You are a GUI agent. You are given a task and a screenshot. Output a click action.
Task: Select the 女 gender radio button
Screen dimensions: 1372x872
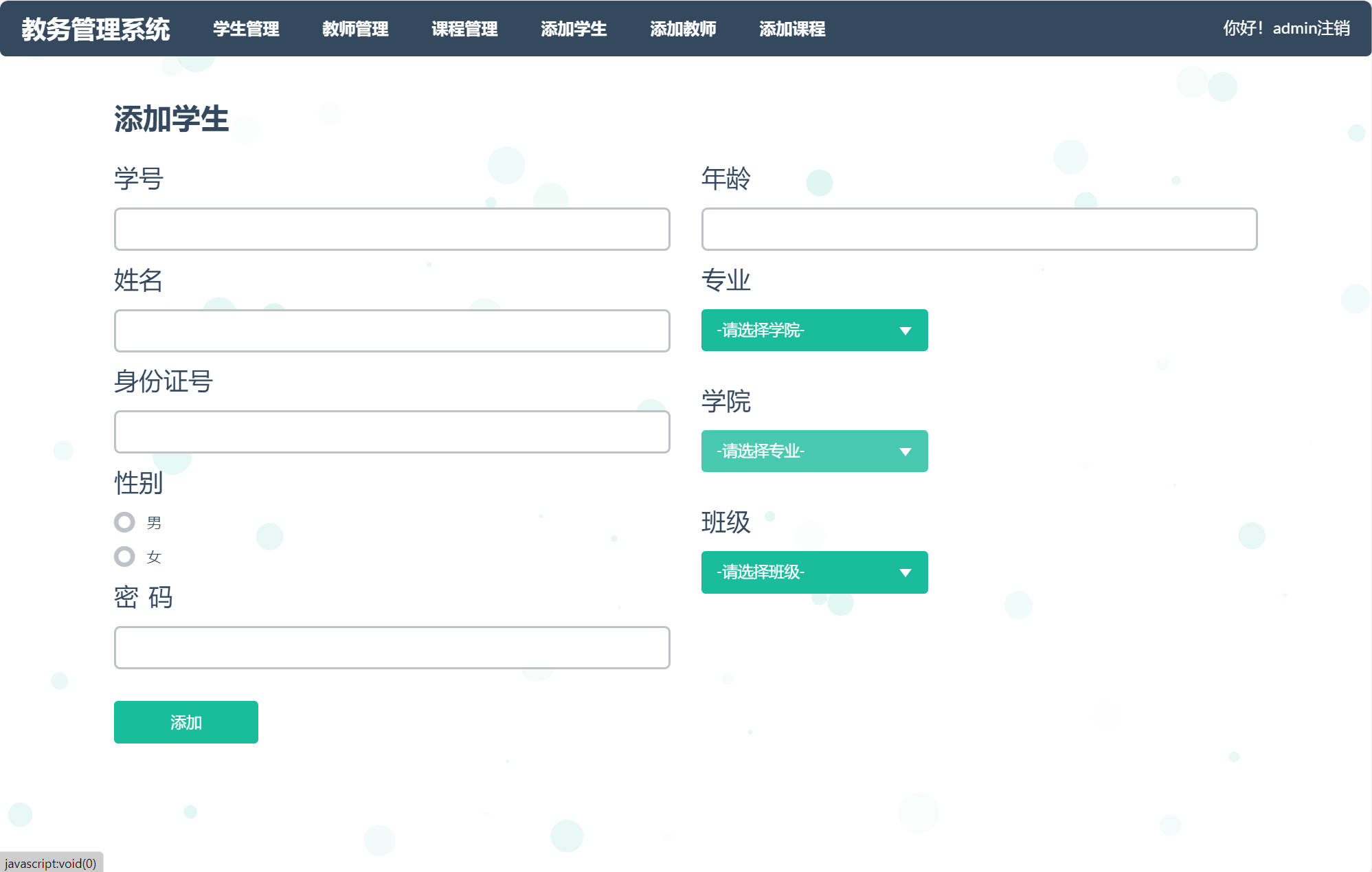tap(125, 557)
